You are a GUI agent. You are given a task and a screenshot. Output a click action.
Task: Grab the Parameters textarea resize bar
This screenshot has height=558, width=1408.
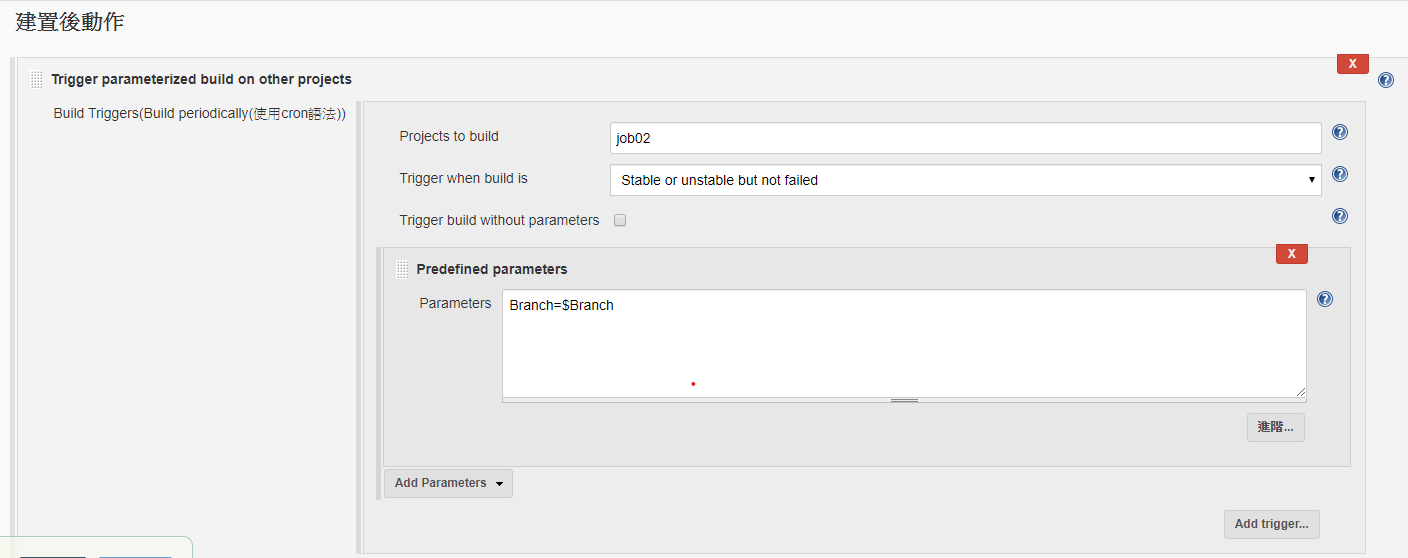tap(904, 400)
